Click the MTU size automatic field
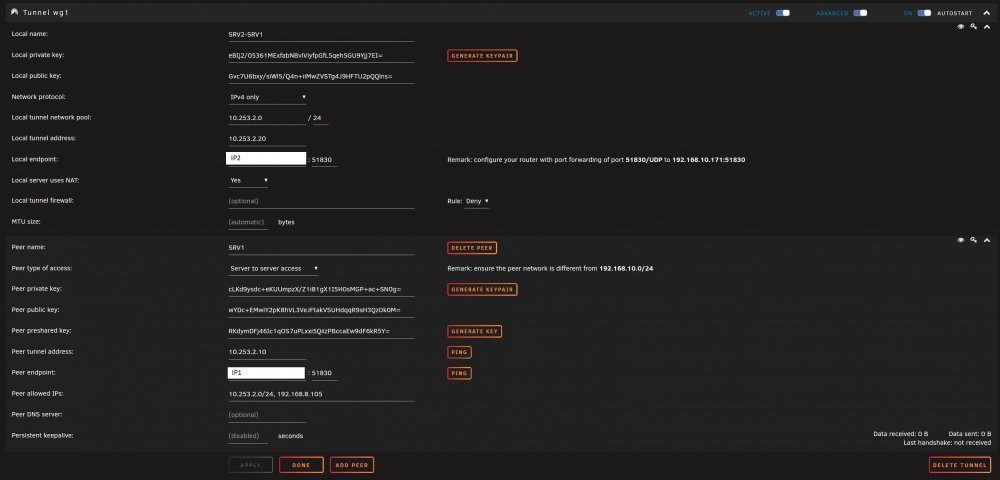Screen dimensions: 1000x480 [x=247, y=222]
